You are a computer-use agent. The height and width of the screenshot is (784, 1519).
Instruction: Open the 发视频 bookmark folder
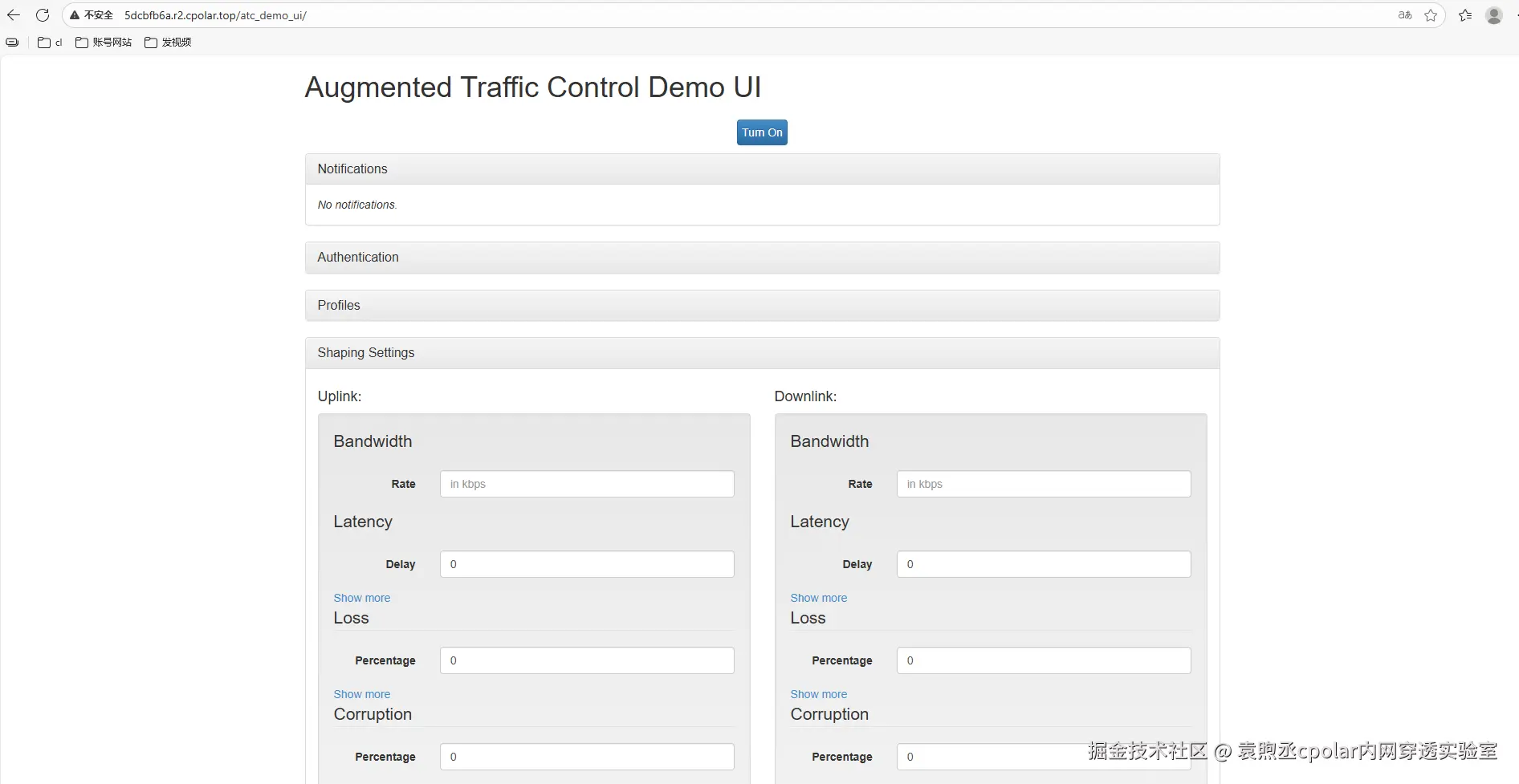[x=168, y=43]
